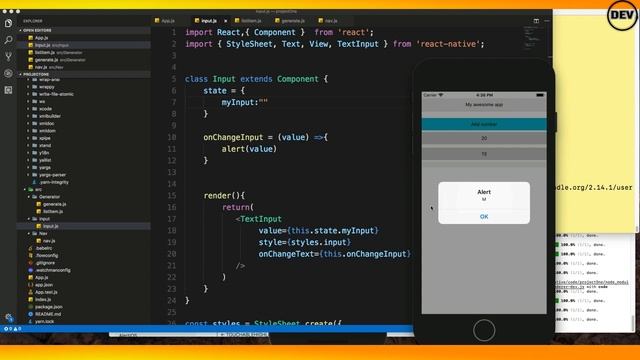Open the Explorer view in activity bar
640x360 pixels.
pyautogui.click(x=8, y=23)
